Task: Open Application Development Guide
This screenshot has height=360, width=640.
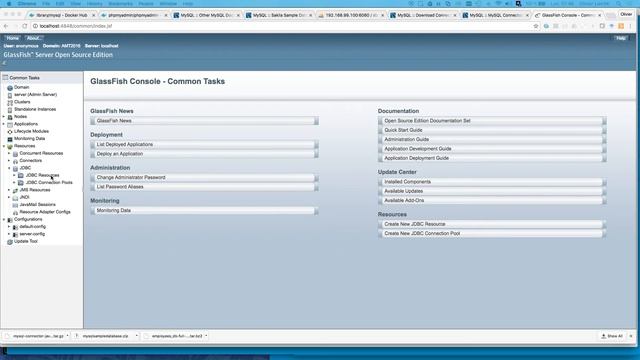Action: pyautogui.click(x=492, y=149)
